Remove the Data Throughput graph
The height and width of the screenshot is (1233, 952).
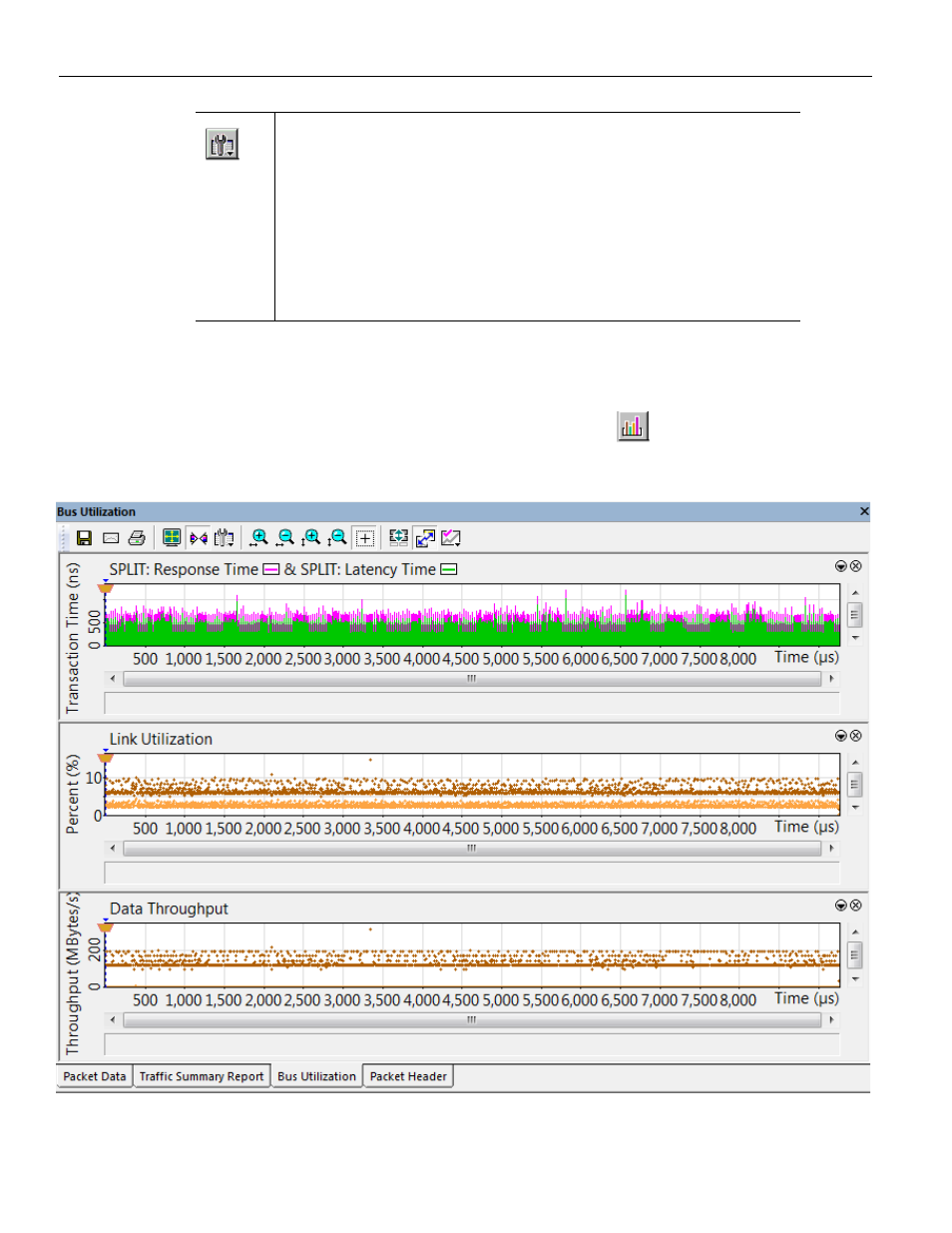click(855, 906)
